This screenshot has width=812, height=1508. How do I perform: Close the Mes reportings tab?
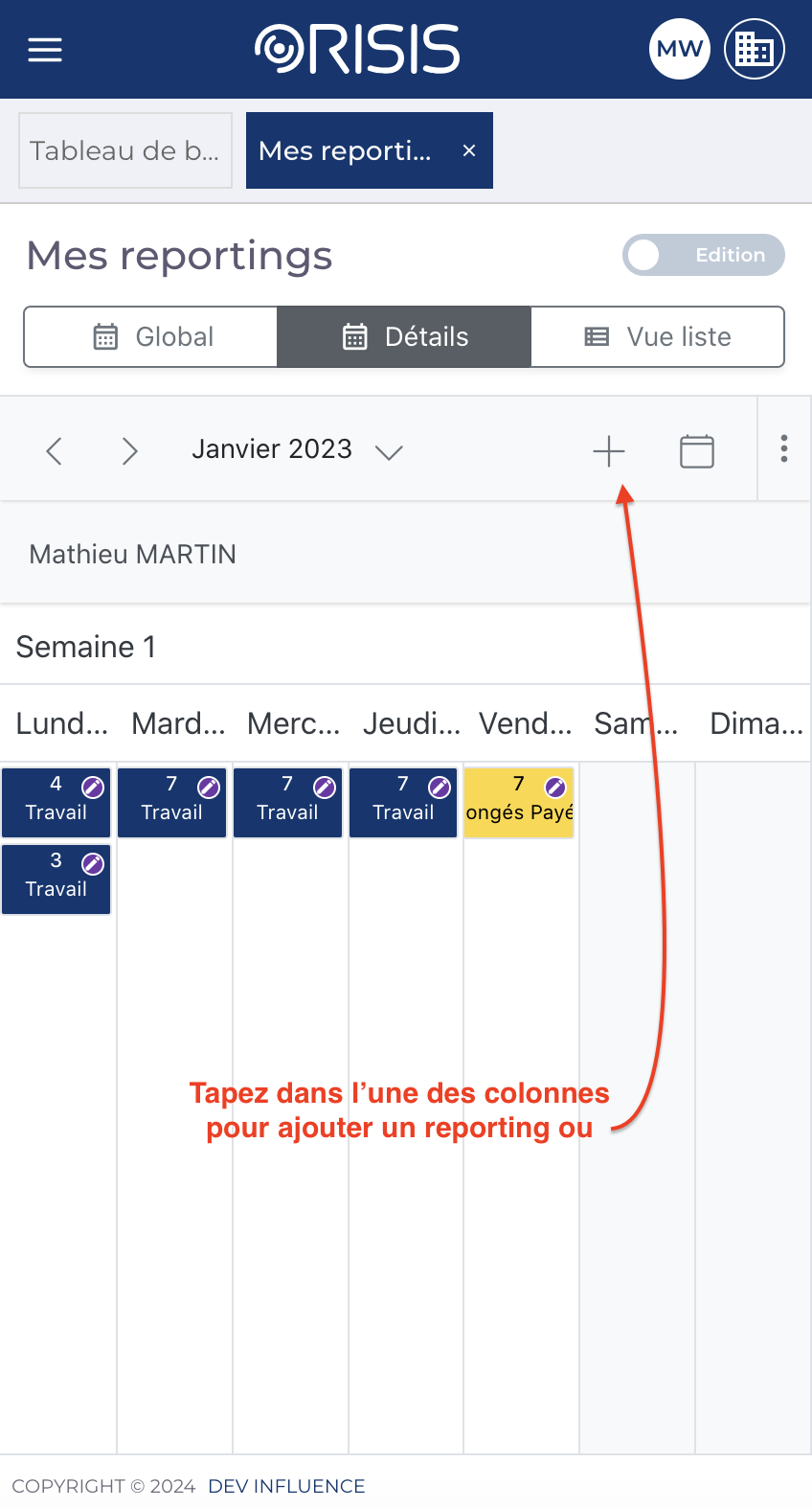coord(469,150)
